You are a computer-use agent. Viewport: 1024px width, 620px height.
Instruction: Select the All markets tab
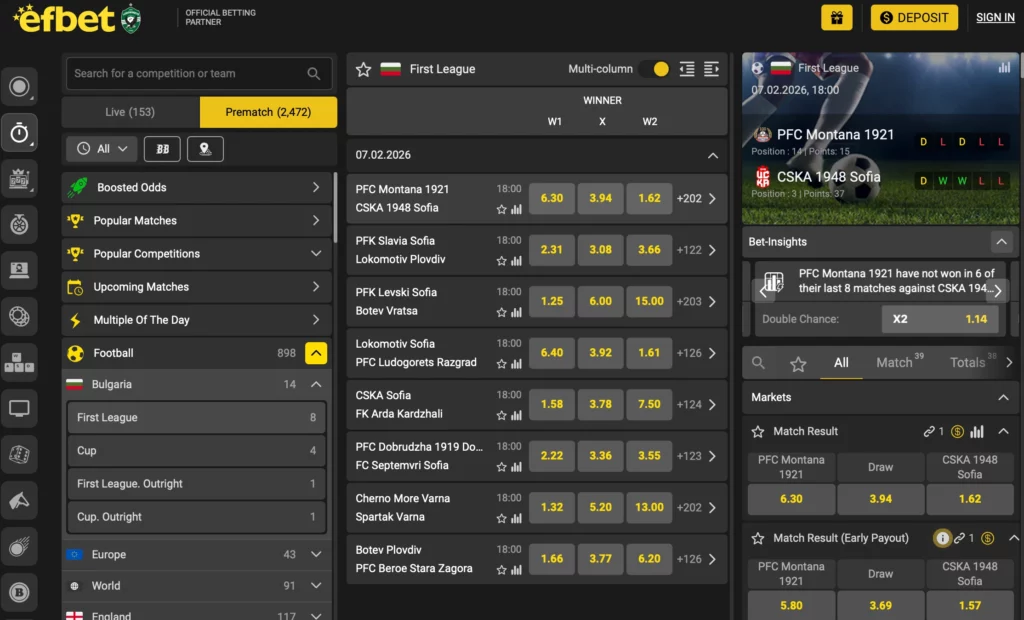841,363
